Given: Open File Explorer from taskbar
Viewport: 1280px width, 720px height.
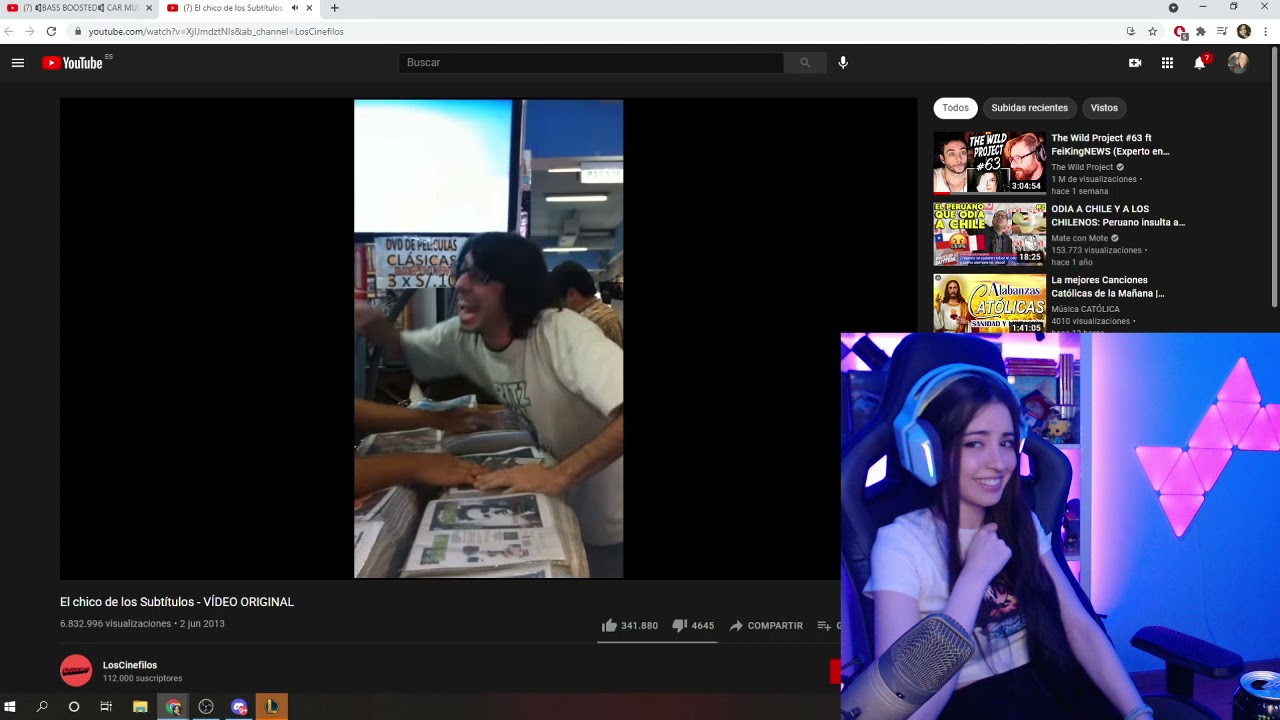Looking at the screenshot, I should (x=140, y=707).
